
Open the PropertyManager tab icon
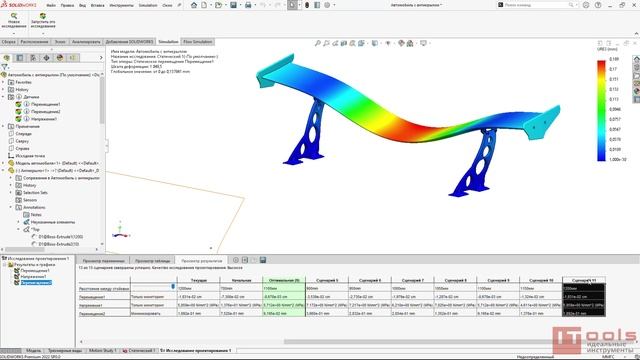pyautogui.click(x=20, y=58)
